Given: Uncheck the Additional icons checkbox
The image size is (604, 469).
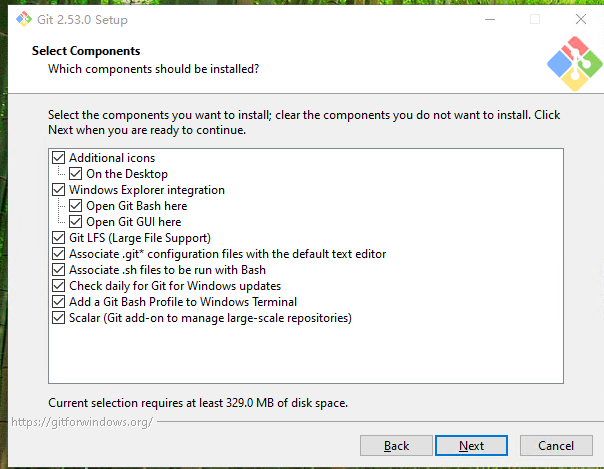Looking at the screenshot, I should click(59, 158).
